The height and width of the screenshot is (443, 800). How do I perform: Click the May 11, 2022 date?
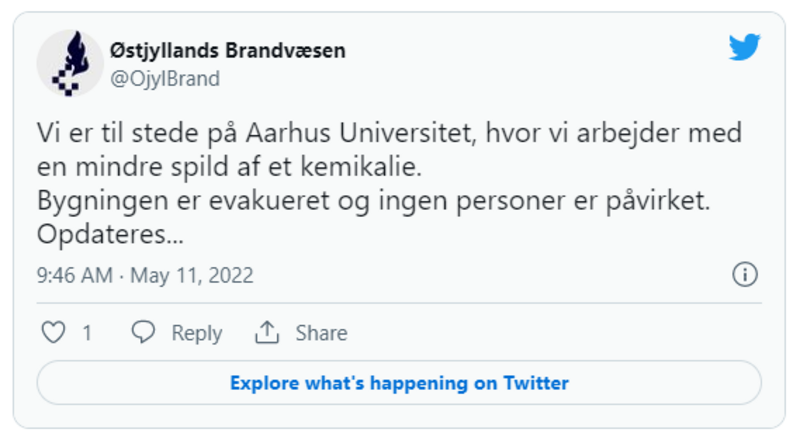tap(192, 276)
